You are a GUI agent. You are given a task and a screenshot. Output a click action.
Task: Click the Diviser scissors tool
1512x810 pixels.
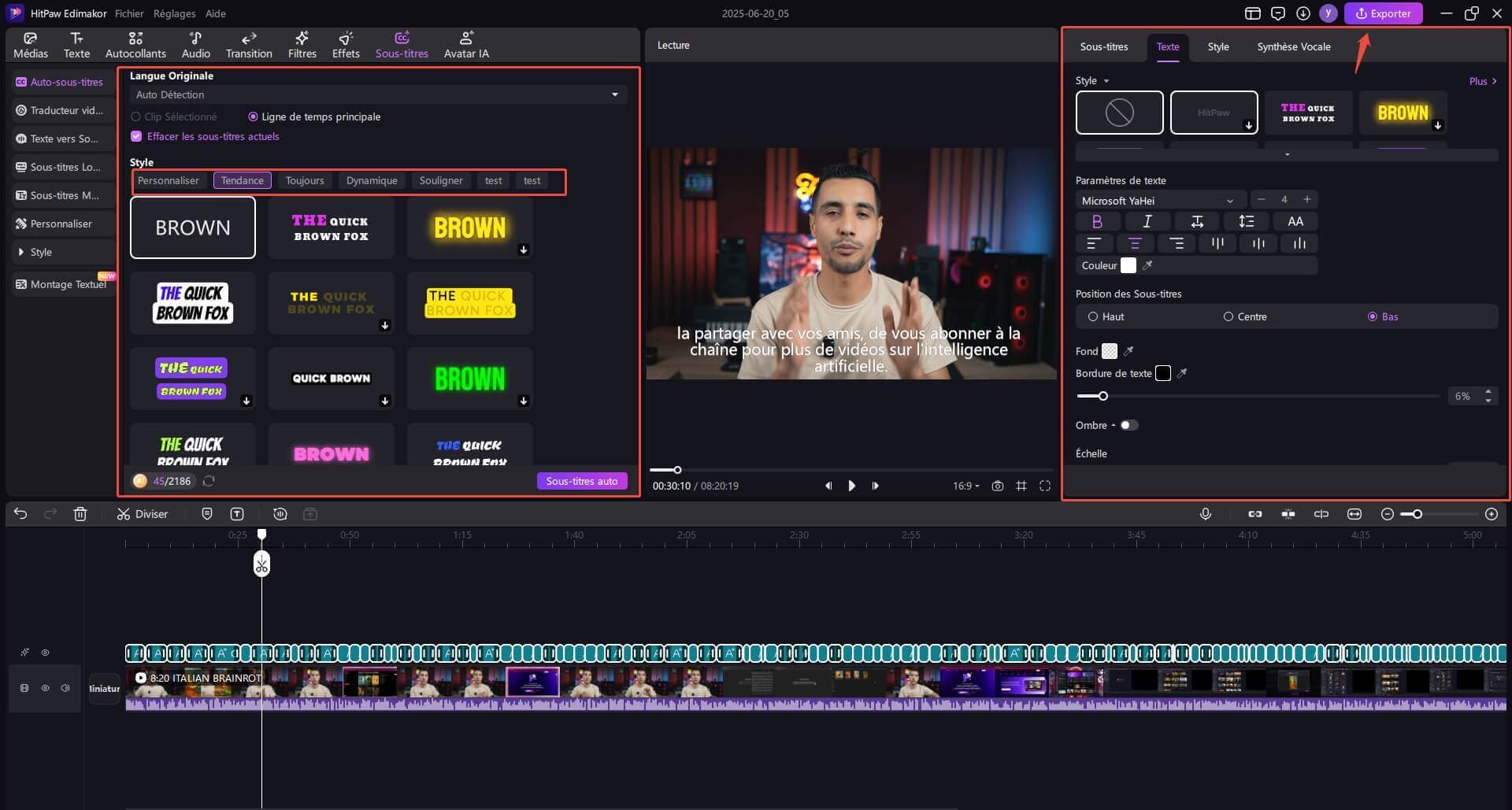click(x=143, y=514)
